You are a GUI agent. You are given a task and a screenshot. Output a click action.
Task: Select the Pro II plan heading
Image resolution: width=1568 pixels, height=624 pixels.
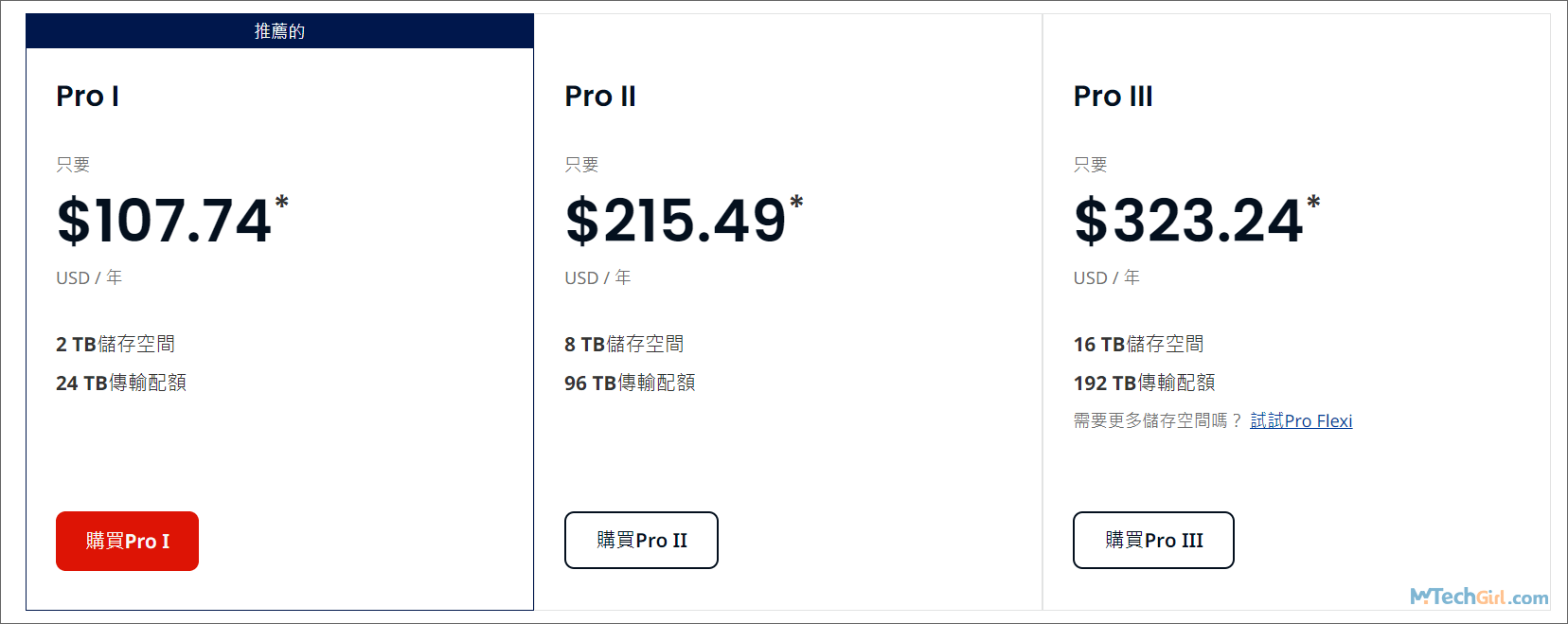(600, 97)
